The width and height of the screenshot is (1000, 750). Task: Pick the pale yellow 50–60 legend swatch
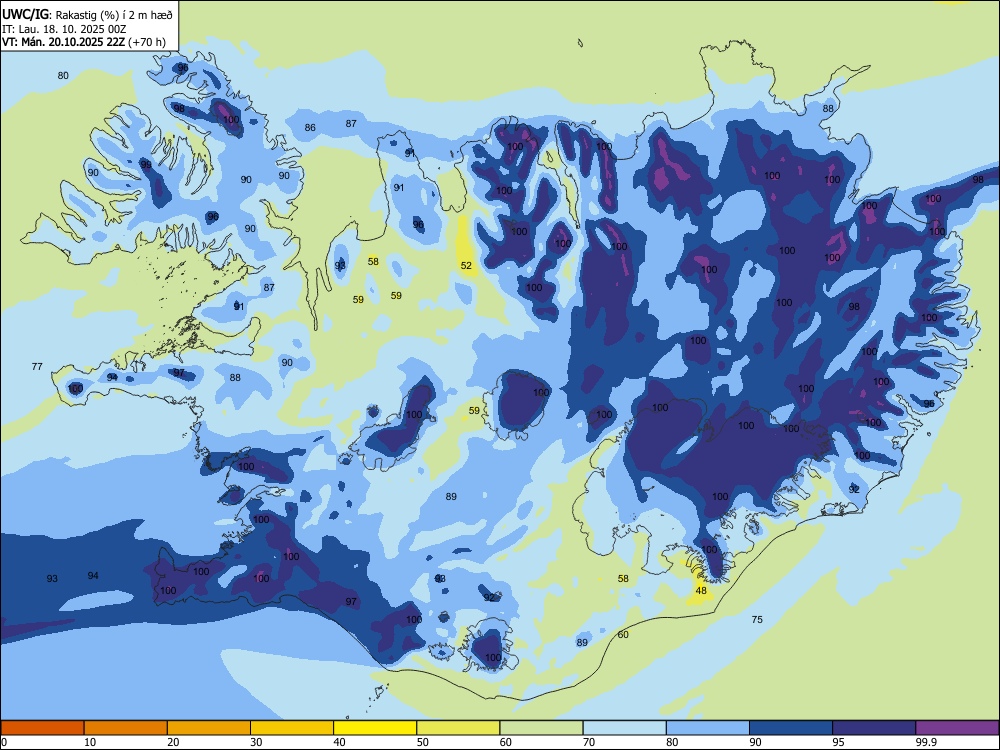coord(458,728)
